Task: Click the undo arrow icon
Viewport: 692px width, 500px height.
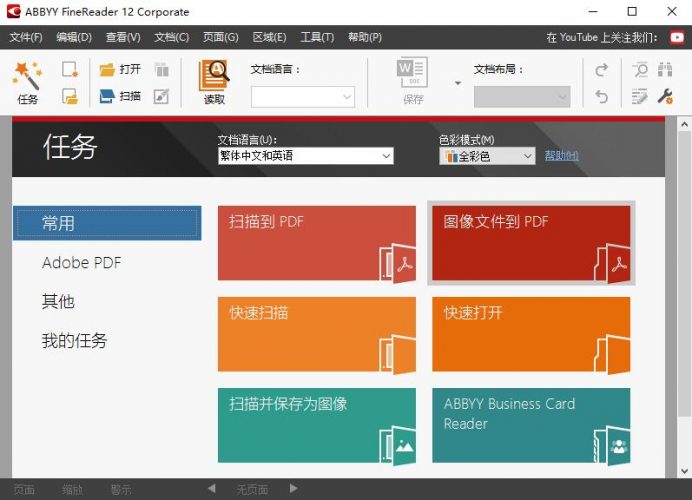Action: point(601,96)
